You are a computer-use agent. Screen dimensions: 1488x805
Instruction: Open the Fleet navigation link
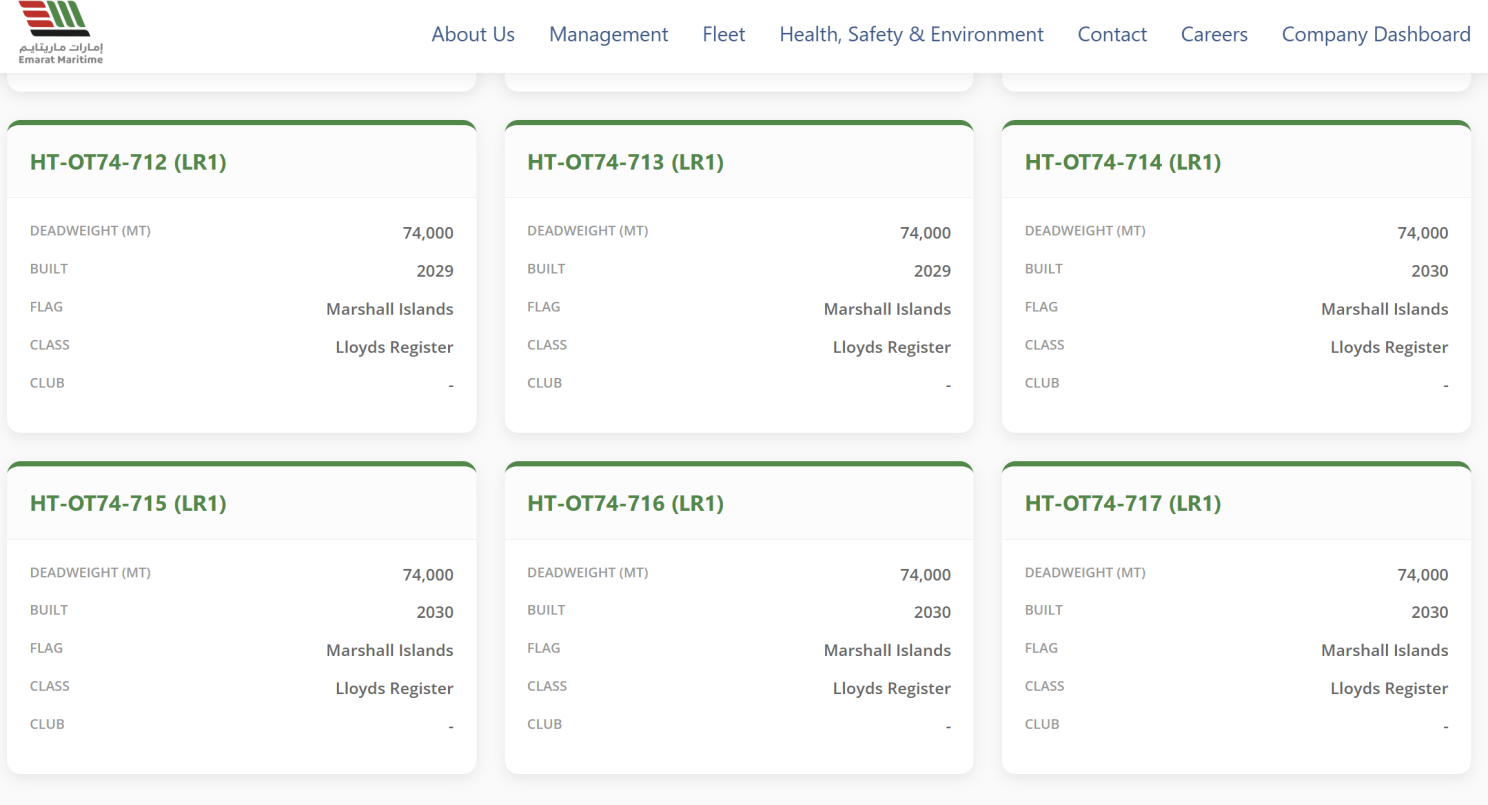click(723, 34)
